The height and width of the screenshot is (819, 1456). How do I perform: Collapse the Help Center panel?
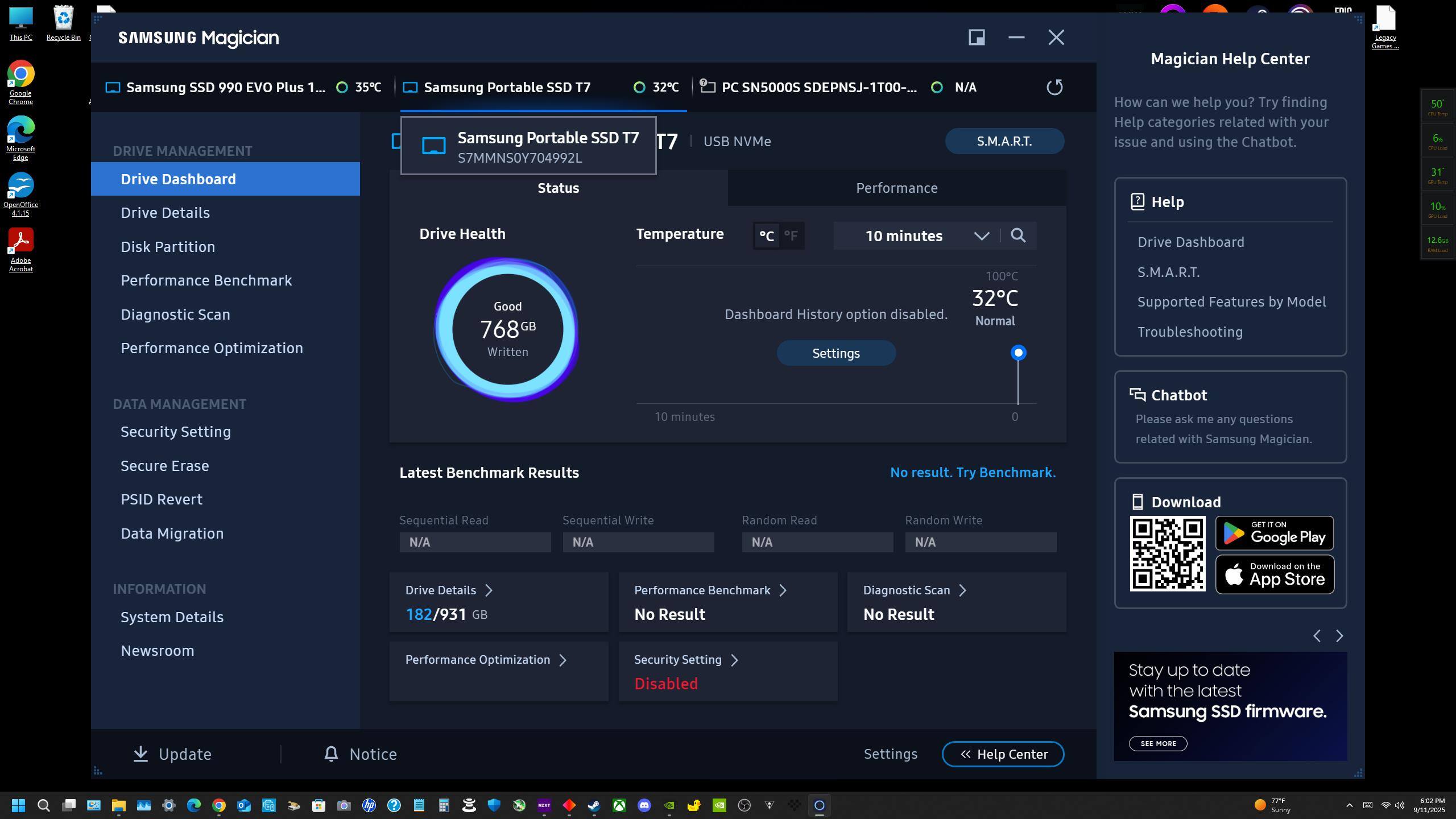(1003, 754)
